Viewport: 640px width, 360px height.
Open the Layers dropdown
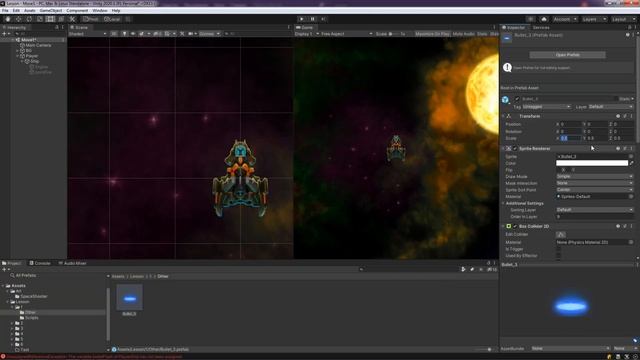click(x=594, y=19)
